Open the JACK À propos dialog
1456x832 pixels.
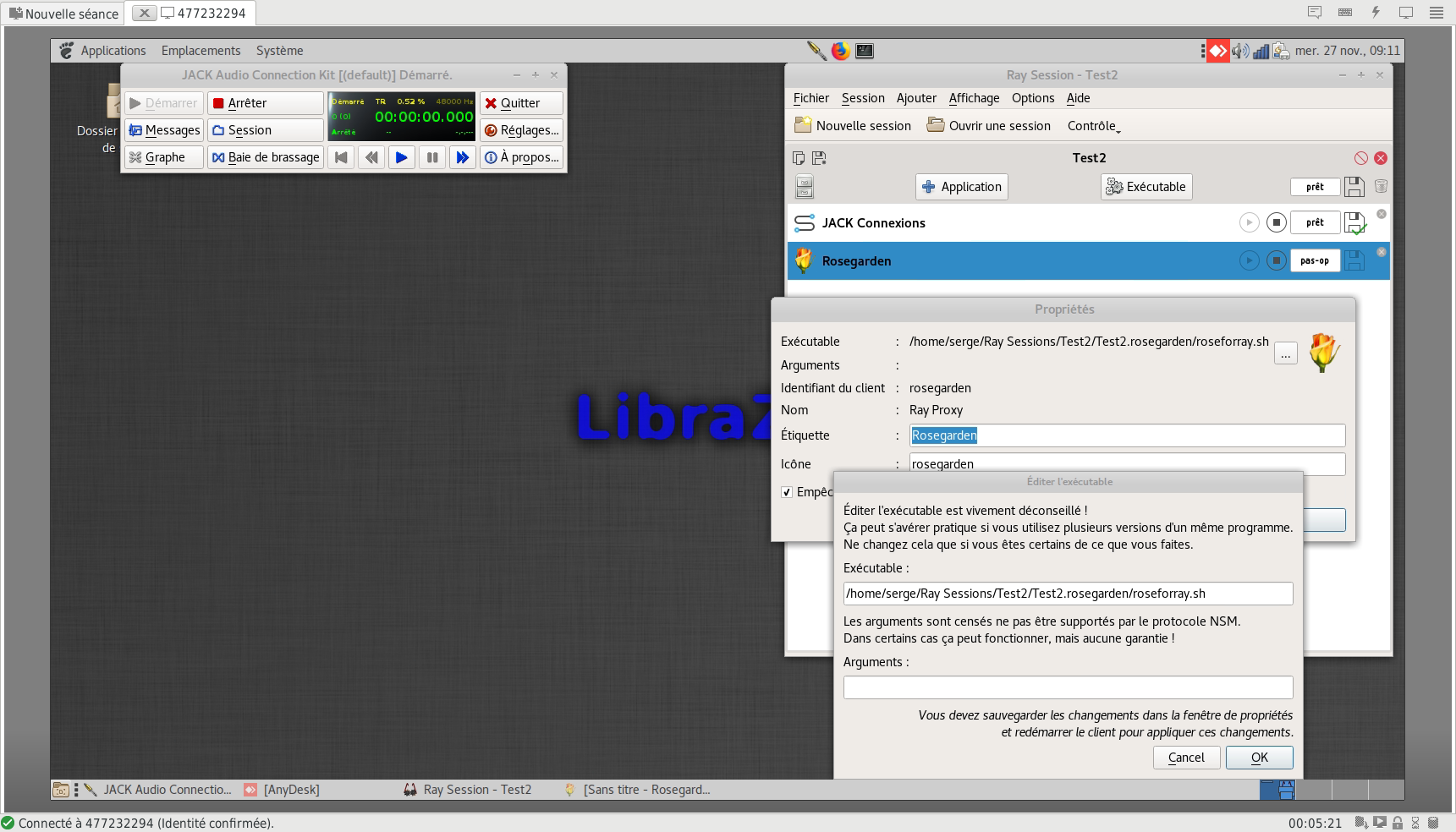pos(521,157)
